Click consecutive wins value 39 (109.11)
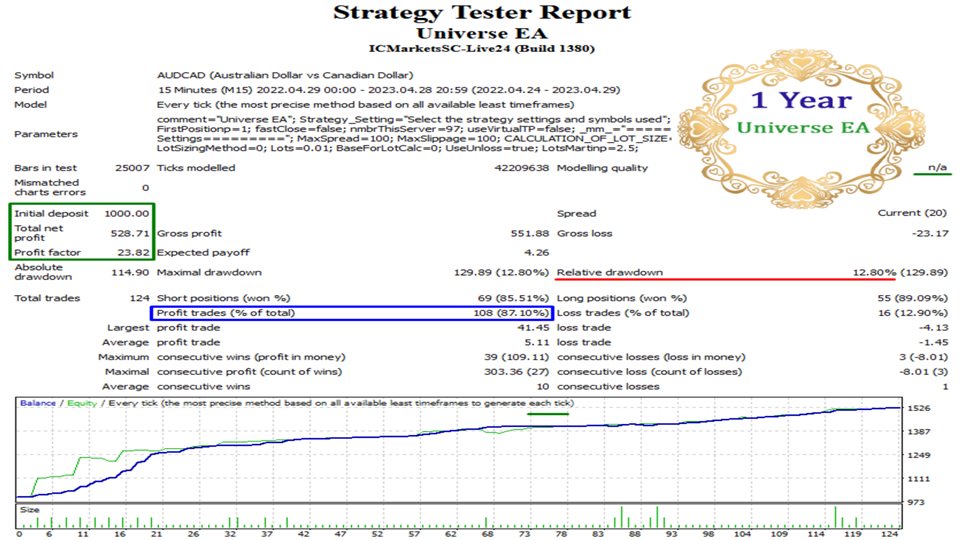The height and width of the screenshot is (540, 960). pos(517,357)
